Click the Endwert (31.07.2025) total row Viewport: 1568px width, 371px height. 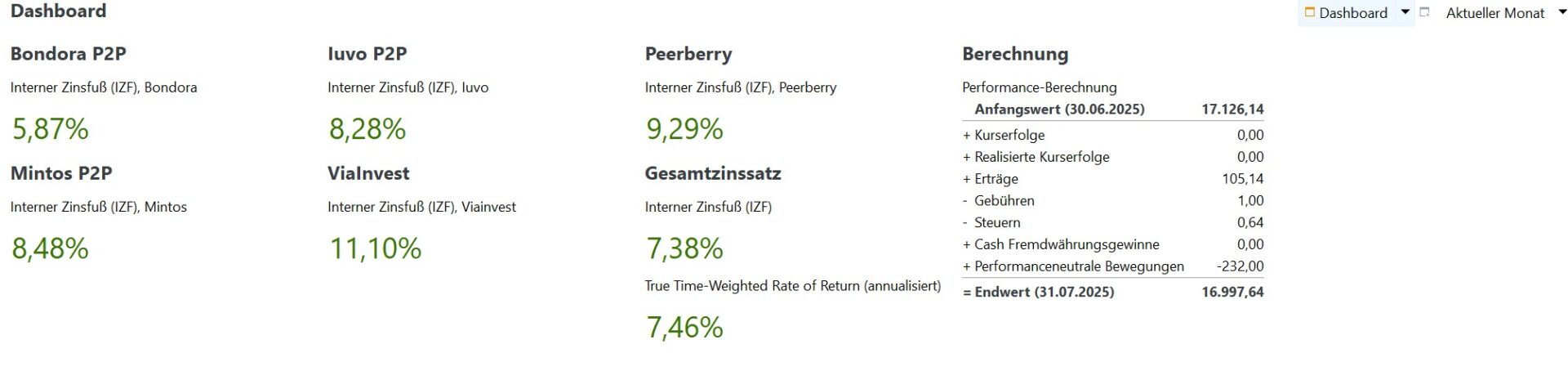pyautogui.click(x=1113, y=292)
